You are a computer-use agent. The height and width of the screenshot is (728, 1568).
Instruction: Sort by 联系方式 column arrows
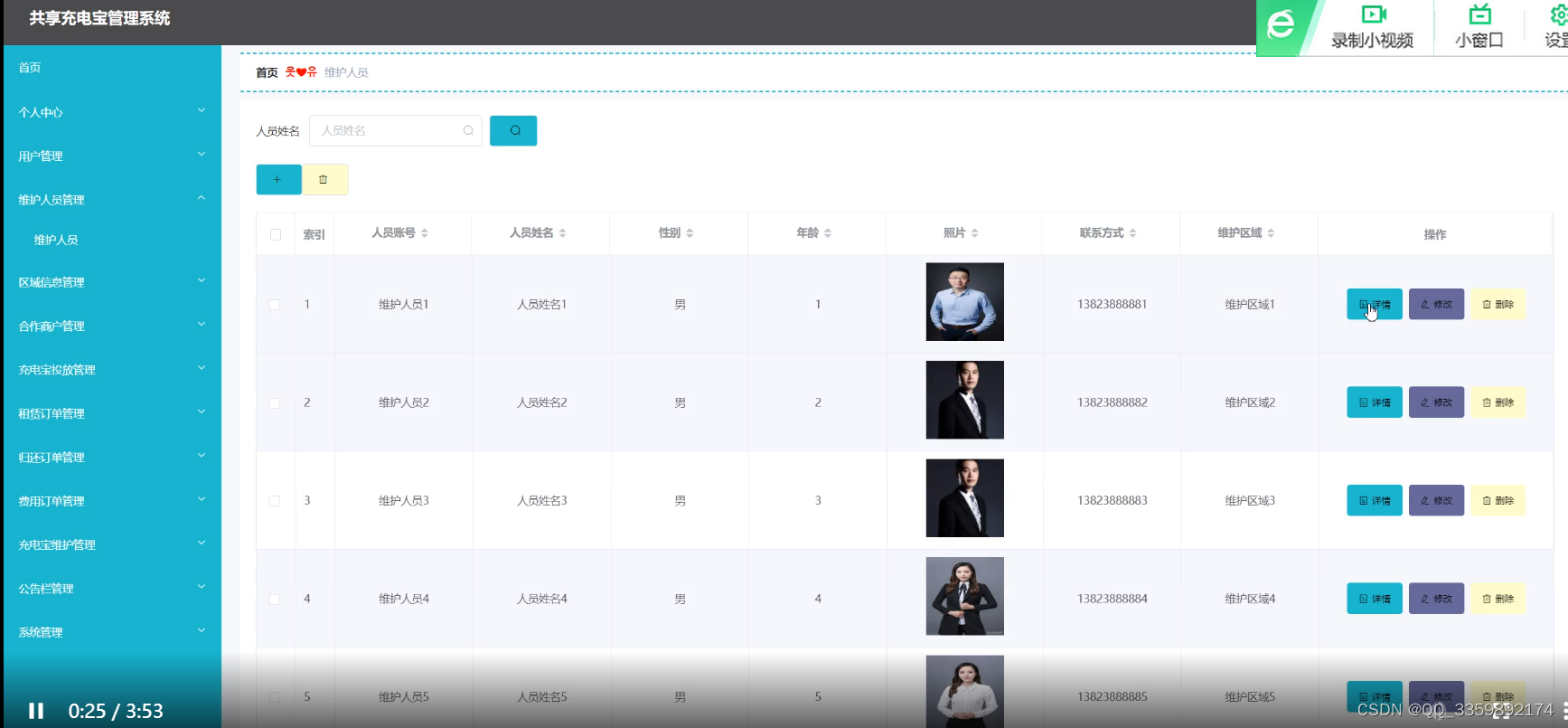coord(1132,233)
